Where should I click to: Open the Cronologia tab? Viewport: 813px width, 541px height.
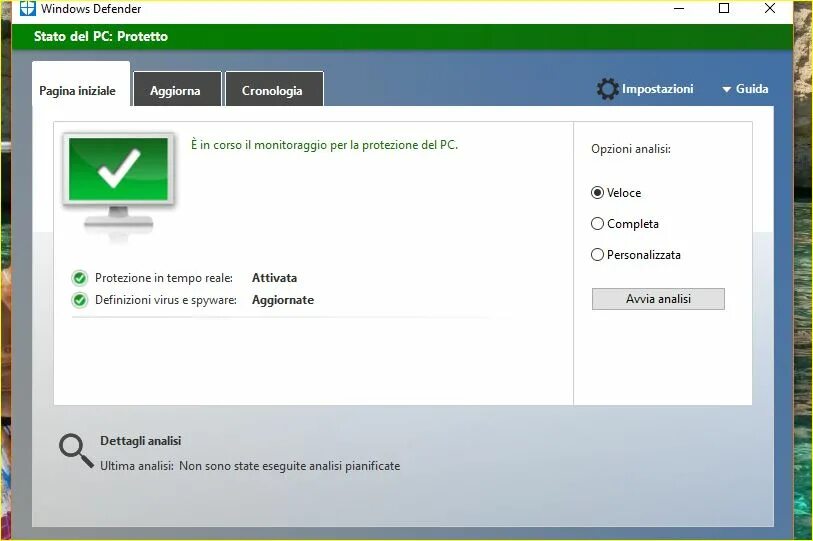pos(274,89)
